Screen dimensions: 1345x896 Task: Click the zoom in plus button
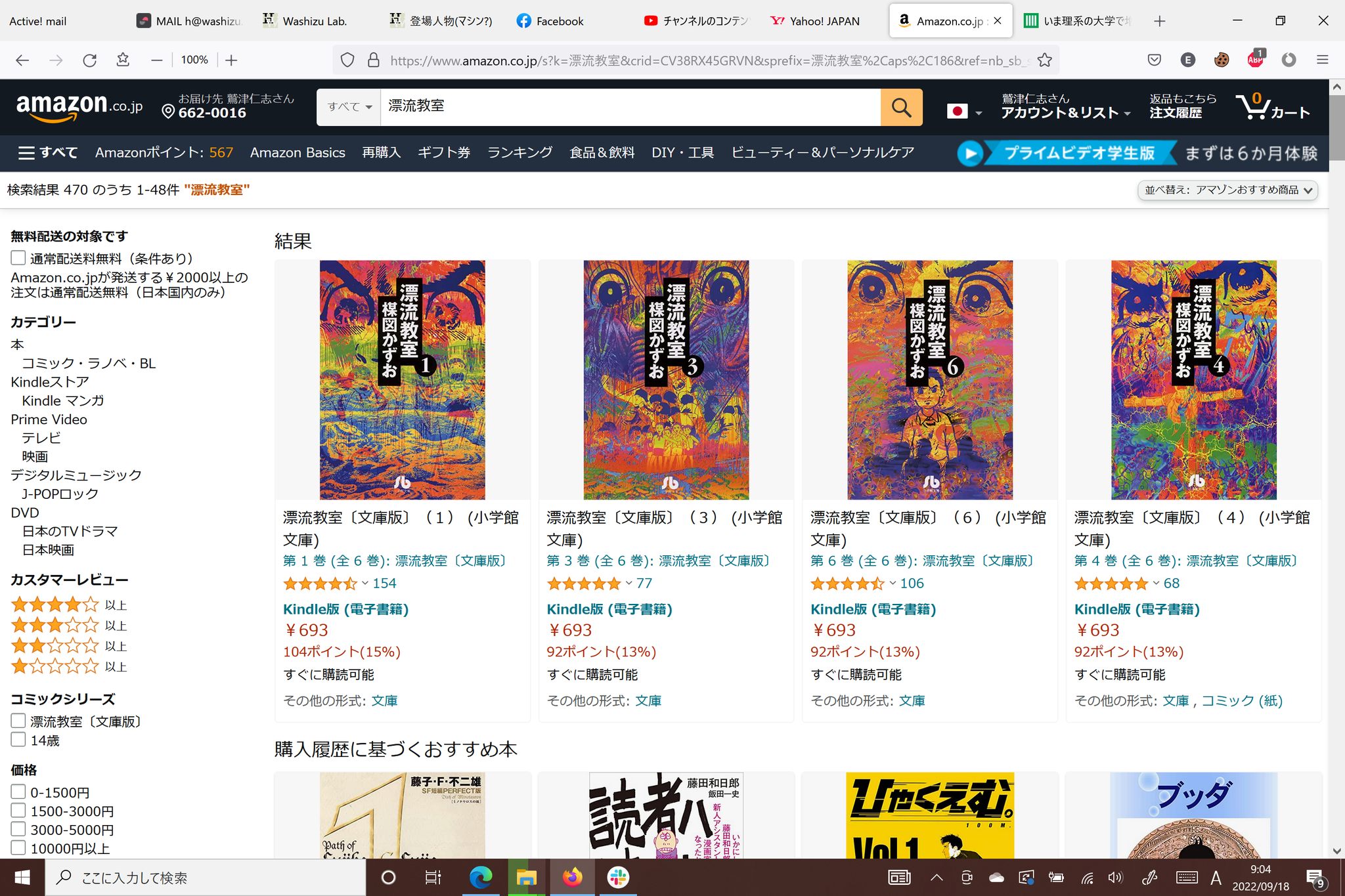pyautogui.click(x=231, y=60)
